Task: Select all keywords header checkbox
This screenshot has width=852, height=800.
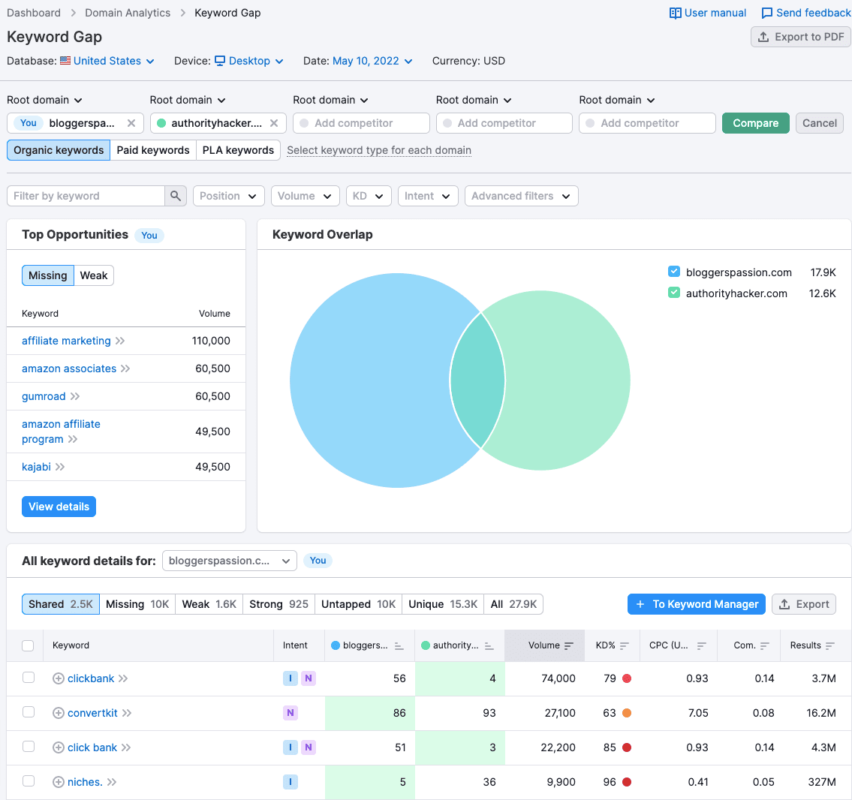Action: 28,646
